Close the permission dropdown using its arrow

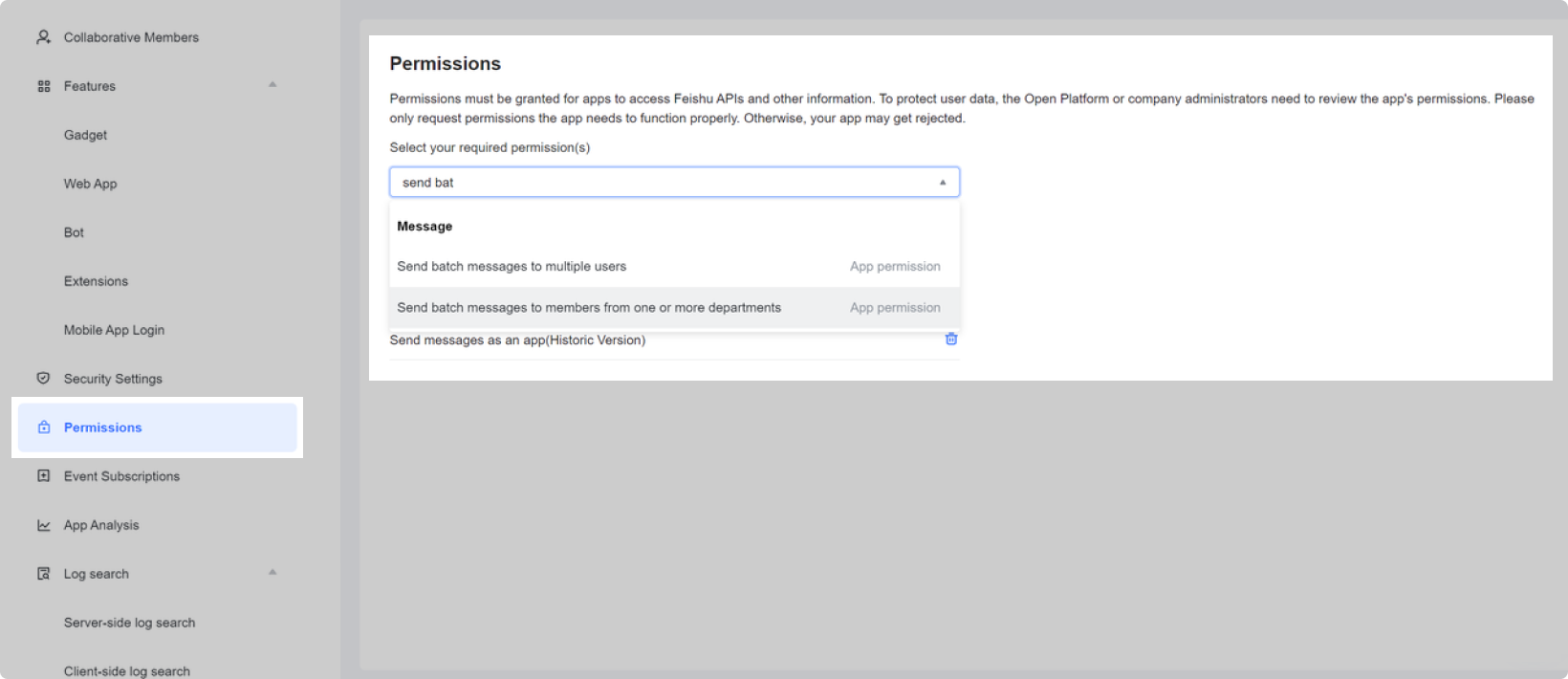pyautogui.click(x=942, y=183)
